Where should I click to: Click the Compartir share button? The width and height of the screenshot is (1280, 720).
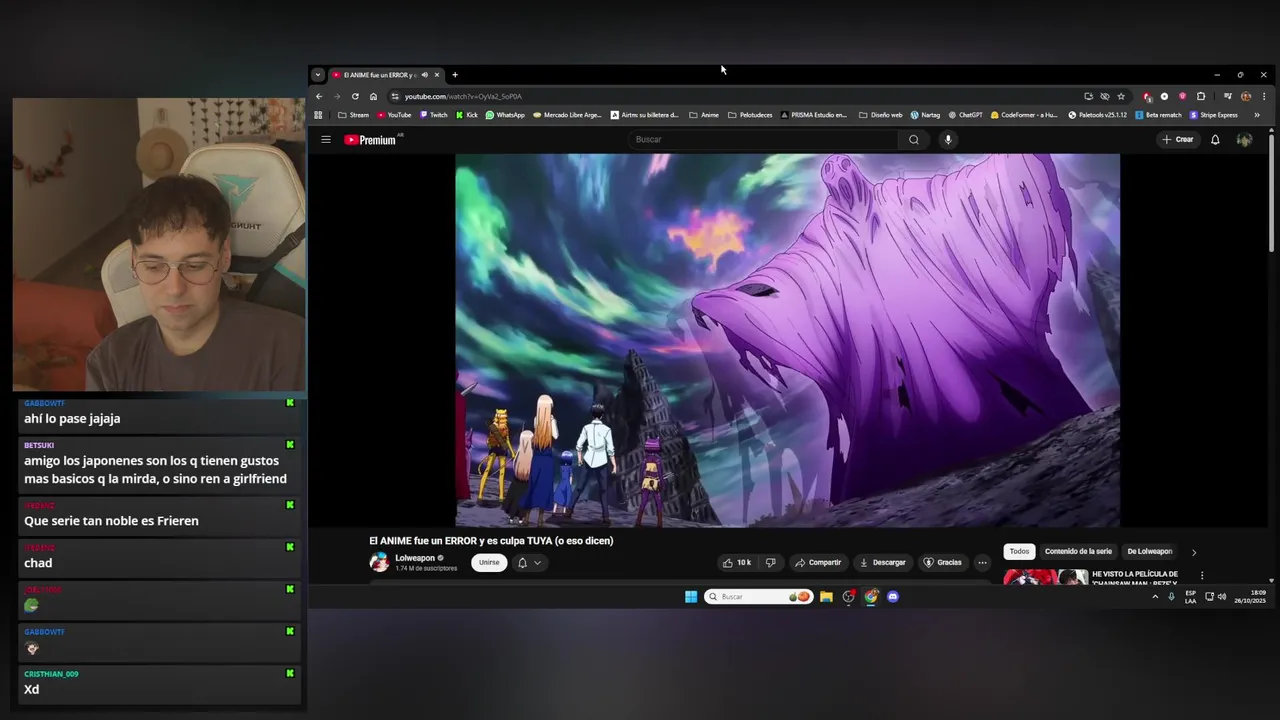(818, 563)
